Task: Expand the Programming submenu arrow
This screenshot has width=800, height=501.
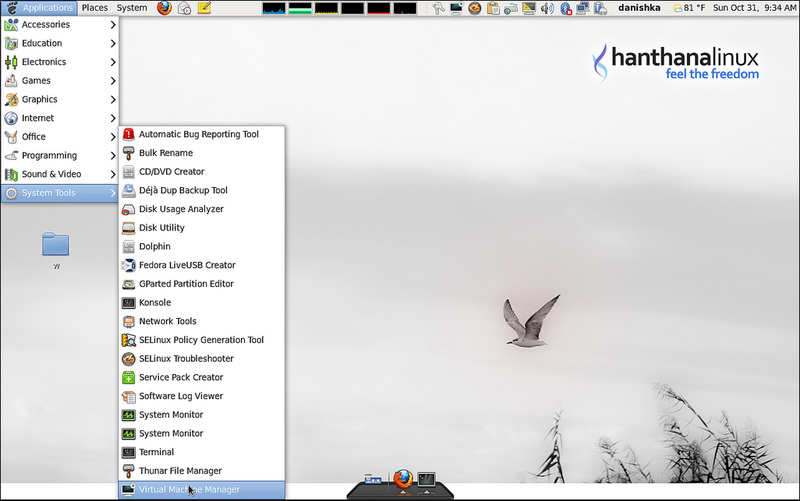Action: pyautogui.click(x=113, y=156)
